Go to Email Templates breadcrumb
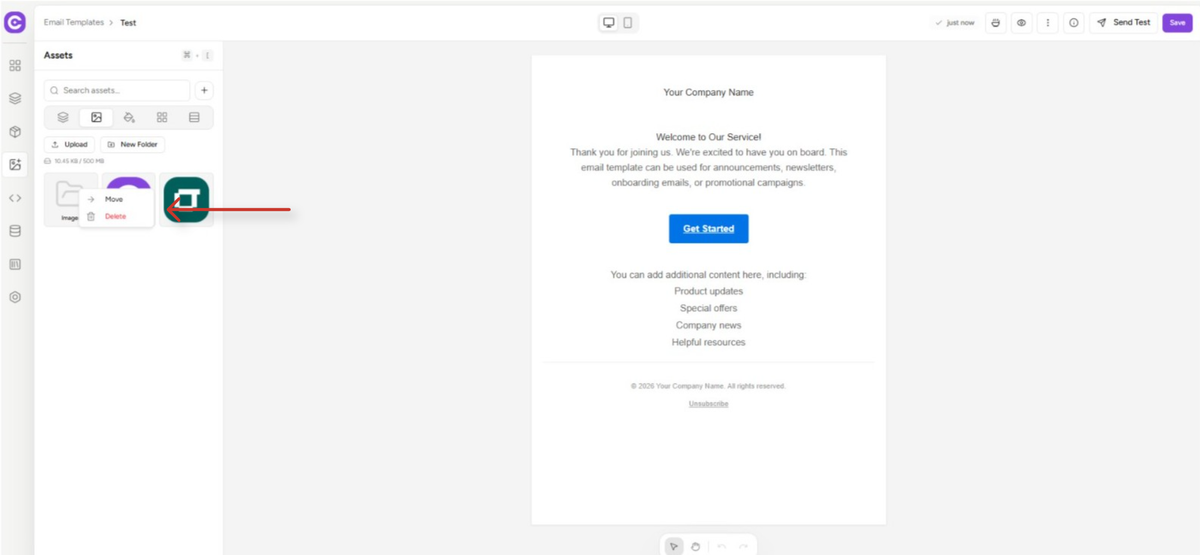The height and width of the screenshot is (555, 1200). 74,22
